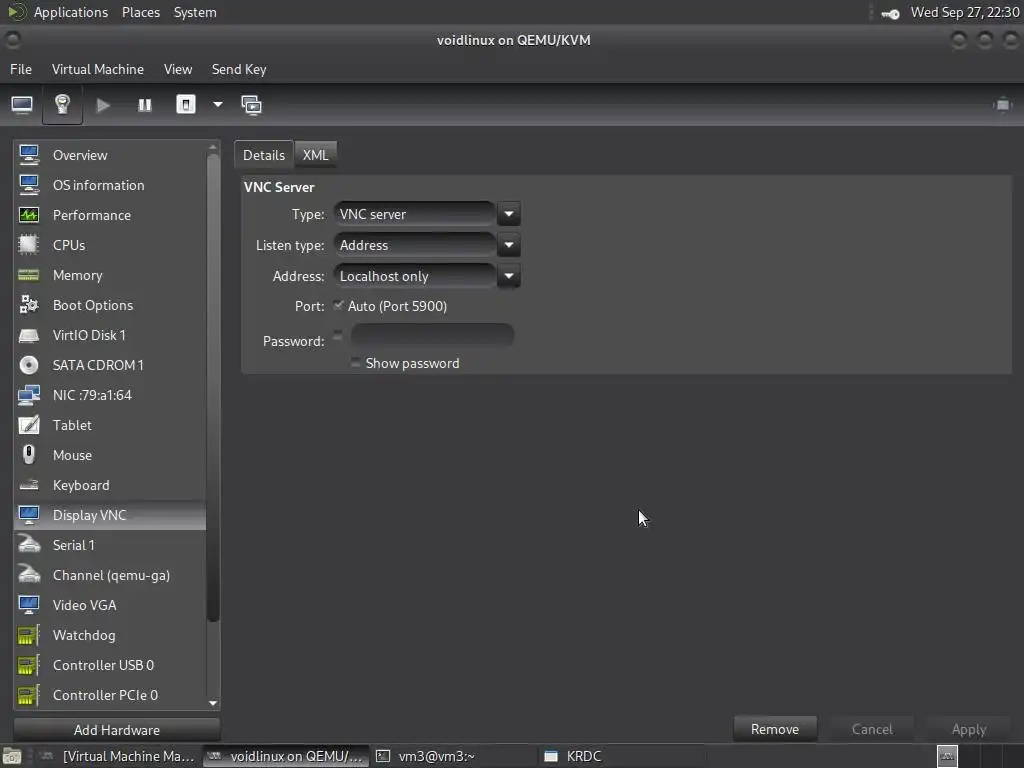Open the Type dropdown arrow
Viewport: 1024px width, 768px height.
509,214
